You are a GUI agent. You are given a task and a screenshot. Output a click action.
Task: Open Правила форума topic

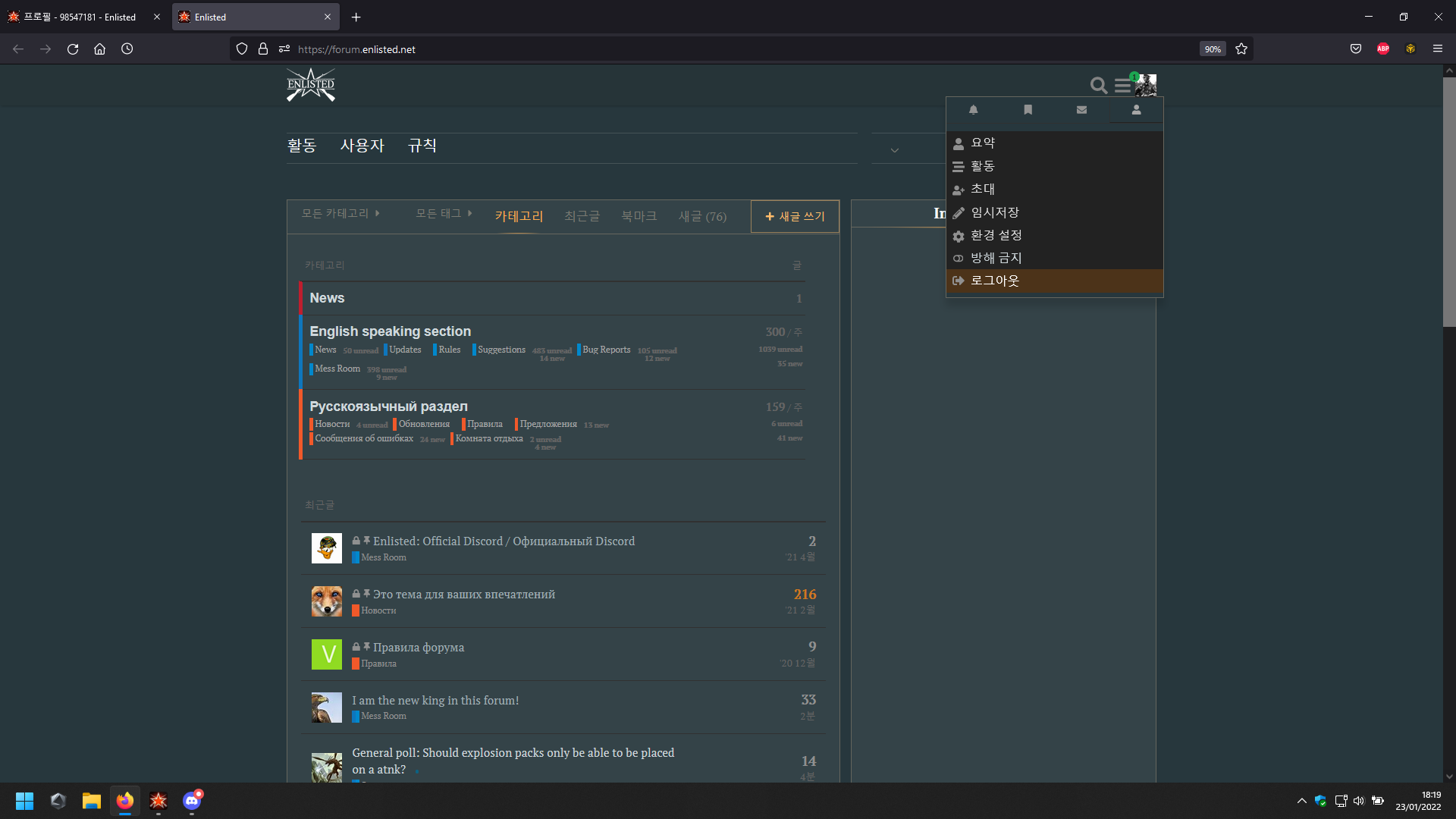[x=419, y=648]
